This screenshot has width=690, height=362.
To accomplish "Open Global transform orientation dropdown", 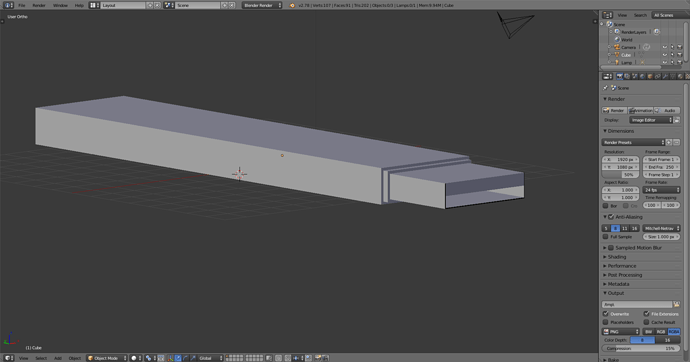I will (210, 358).
